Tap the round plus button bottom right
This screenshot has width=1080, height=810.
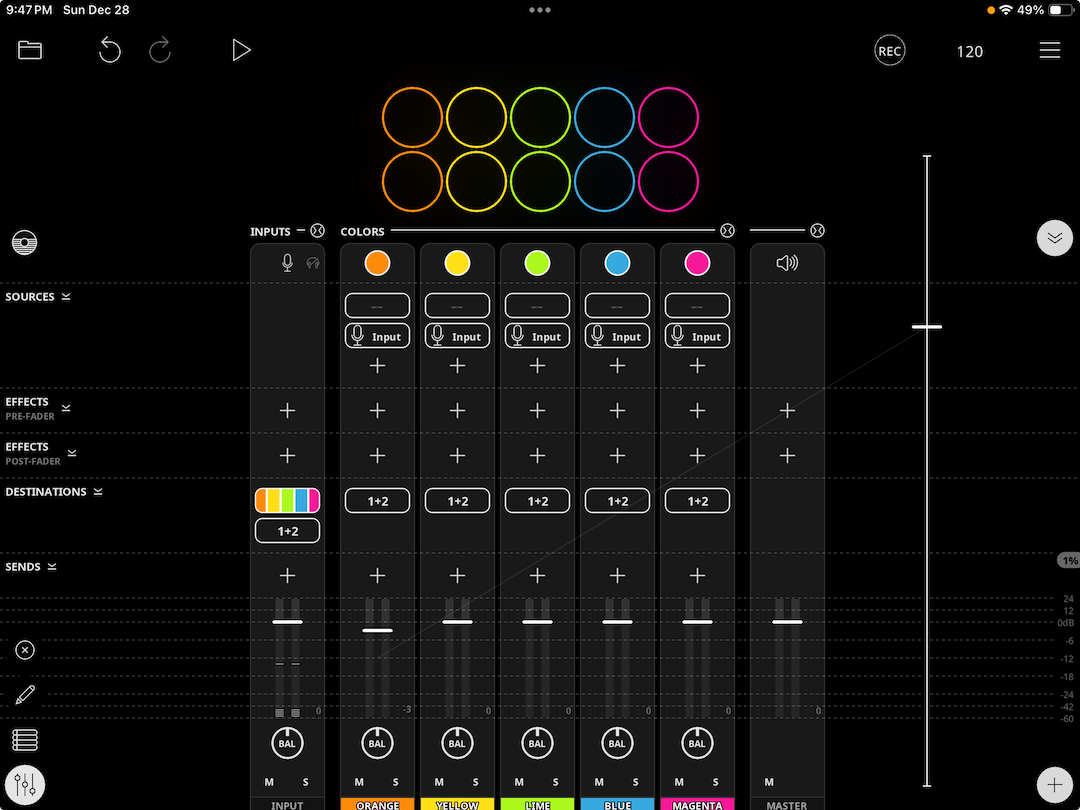[x=1055, y=785]
